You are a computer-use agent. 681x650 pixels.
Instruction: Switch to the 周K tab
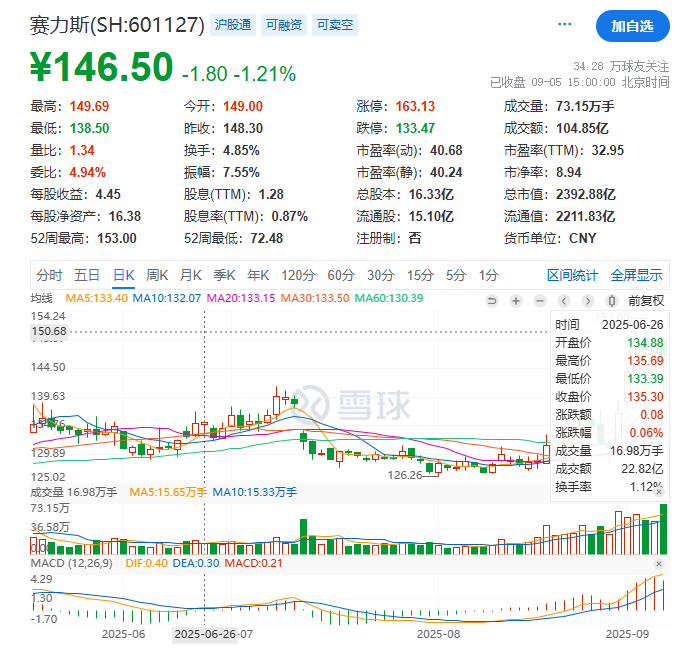click(x=157, y=275)
